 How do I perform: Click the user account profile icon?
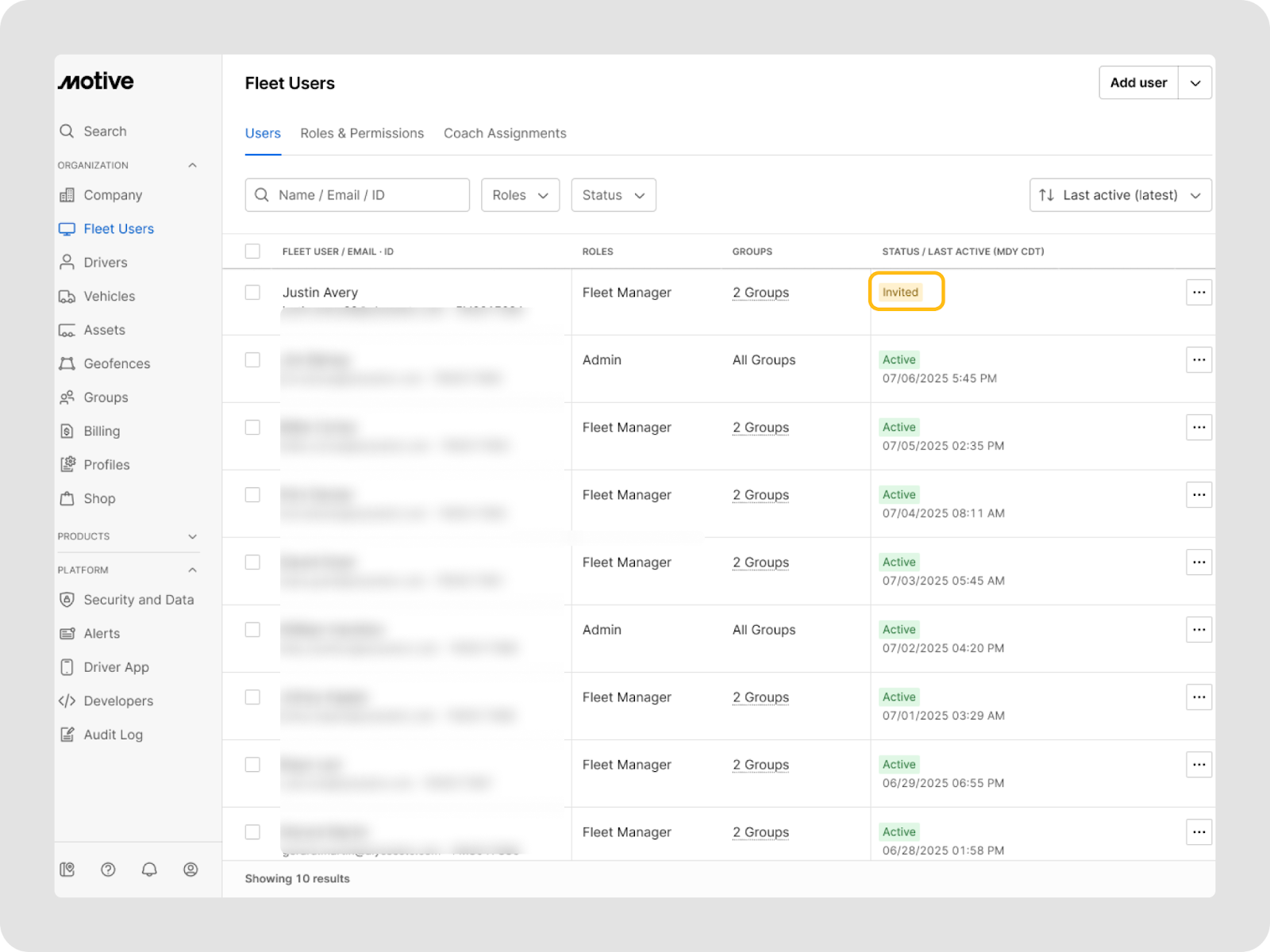coord(190,869)
